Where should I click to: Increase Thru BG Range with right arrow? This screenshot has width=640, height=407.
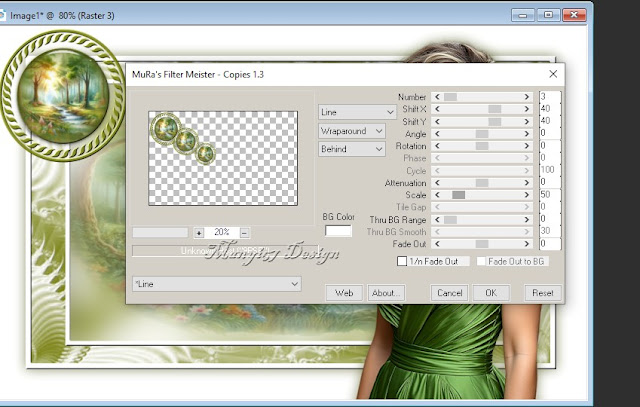(x=527, y=220)
